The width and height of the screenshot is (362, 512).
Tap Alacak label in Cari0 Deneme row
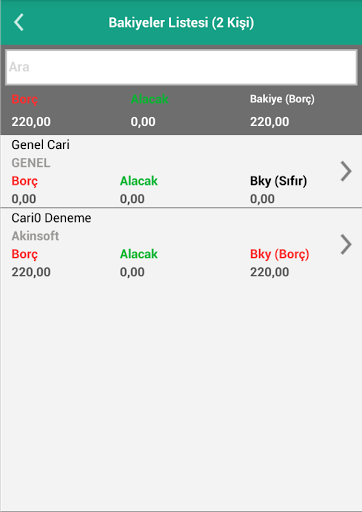point(139,254)
